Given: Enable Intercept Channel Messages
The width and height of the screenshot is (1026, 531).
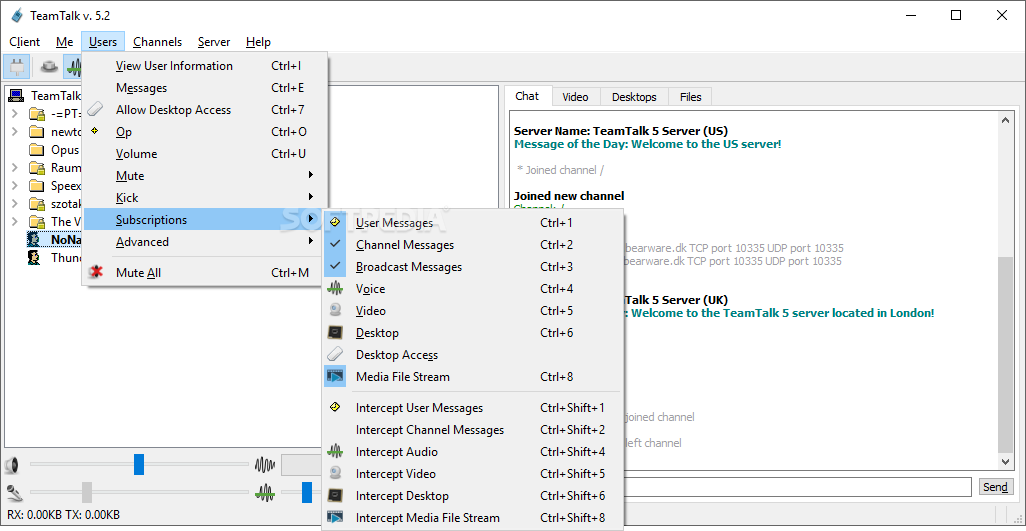Looking at the screenshot, I should [x=474, y=430].
